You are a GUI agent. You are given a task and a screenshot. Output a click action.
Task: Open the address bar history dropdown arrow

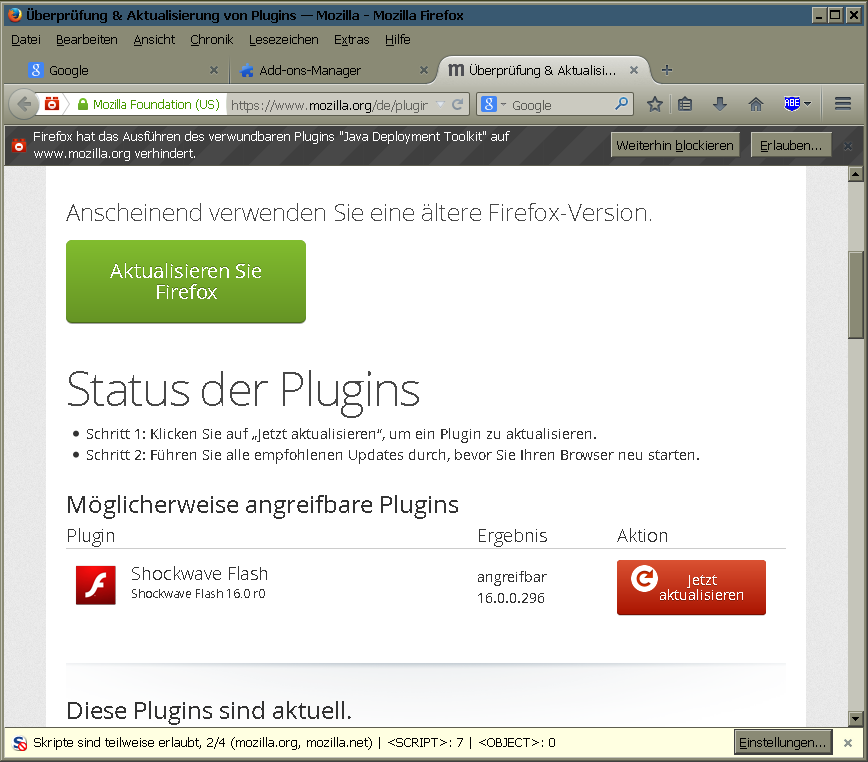tap(440, 104)
